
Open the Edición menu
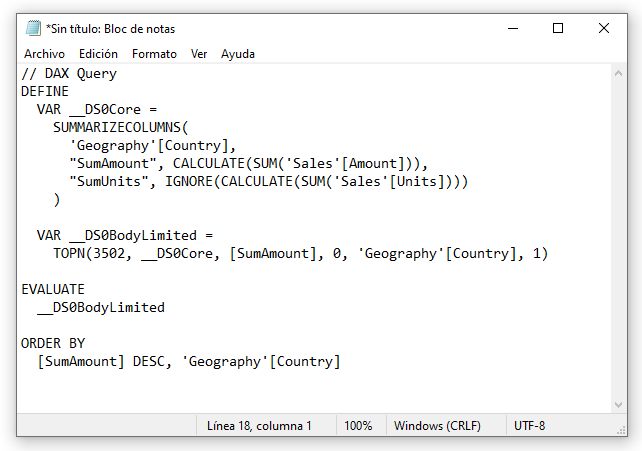coord(98,54)
